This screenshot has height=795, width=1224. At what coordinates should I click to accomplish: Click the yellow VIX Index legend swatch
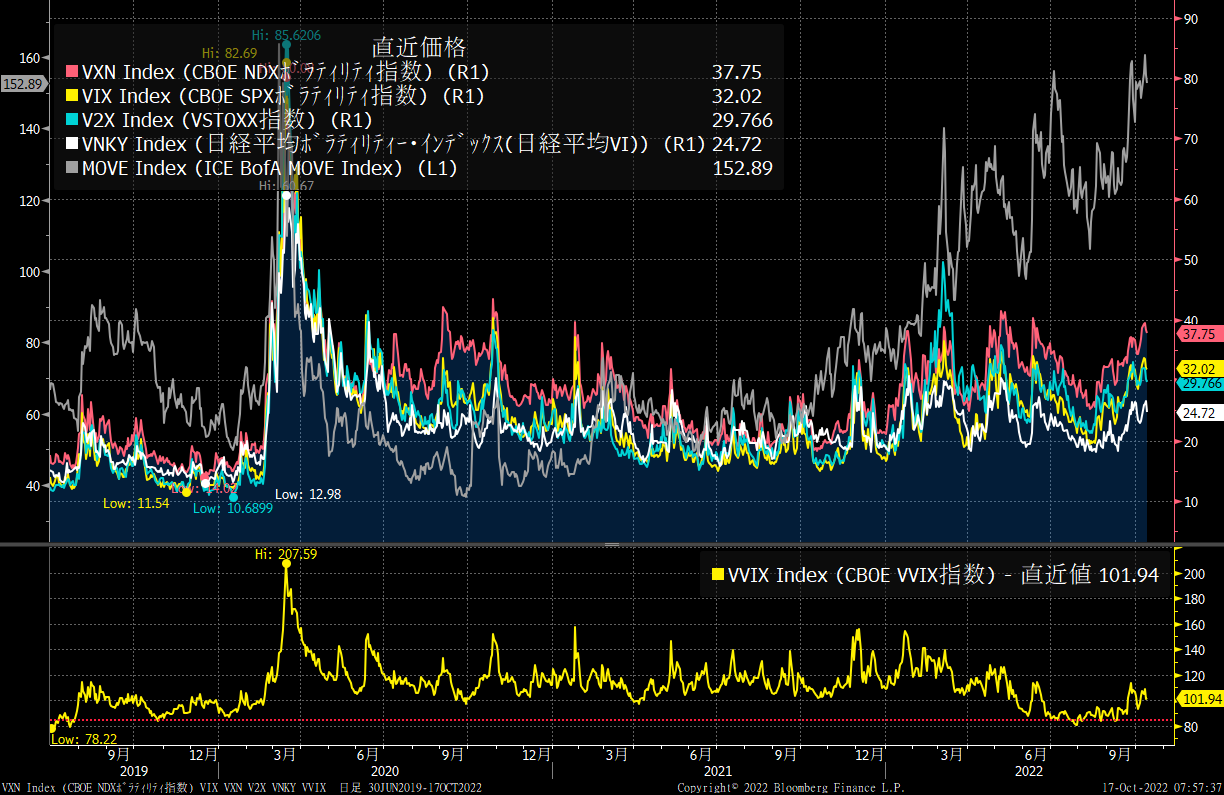pyautogui.click(x=71, y=97)
